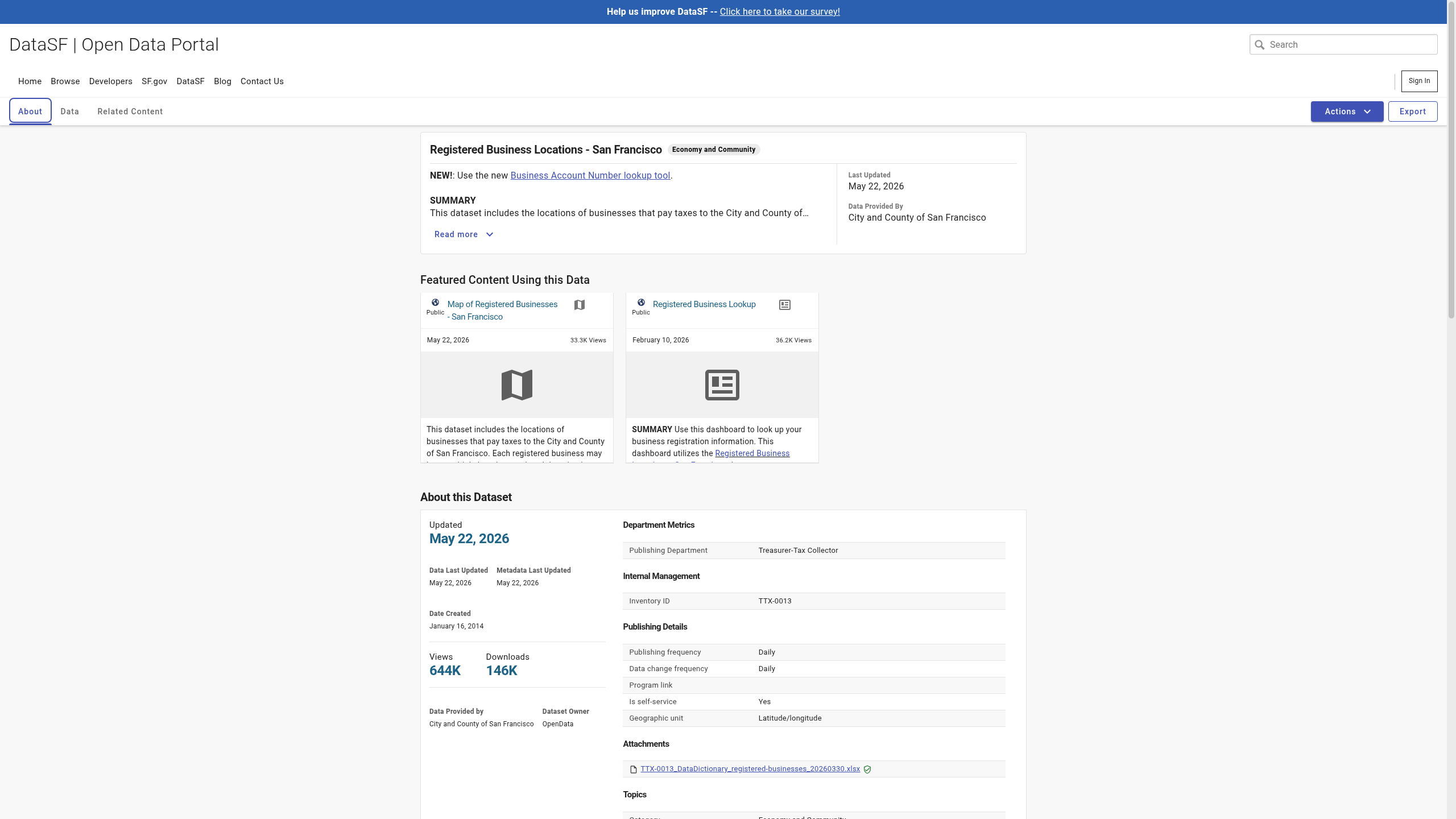Open the Registered Business Lookup title link
This screenshot has width=1456, height=819.
point(704,304)
